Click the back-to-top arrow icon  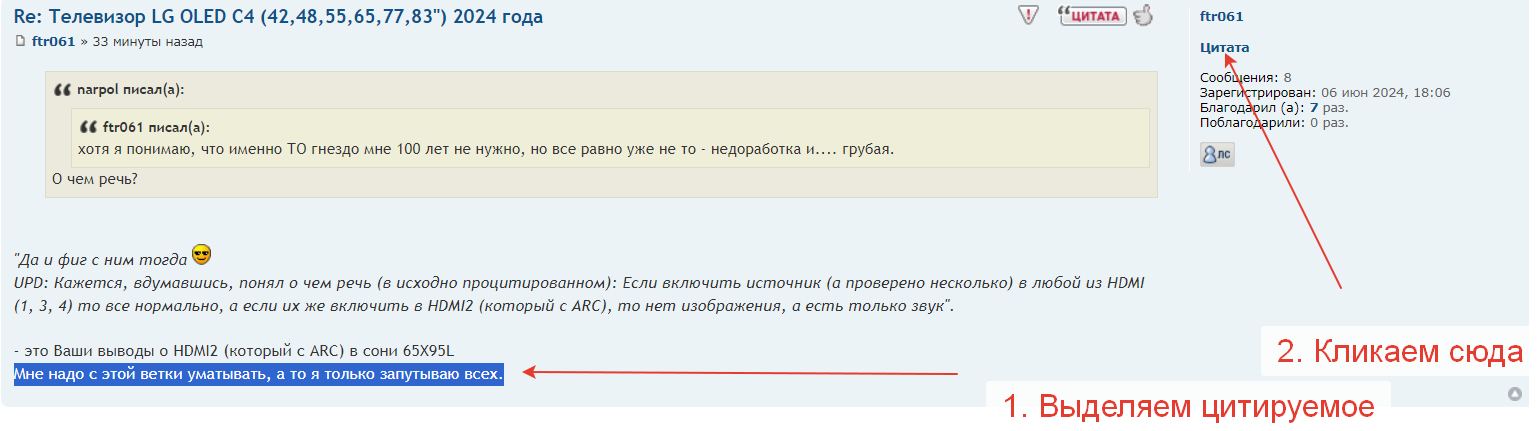(1515, 394)
